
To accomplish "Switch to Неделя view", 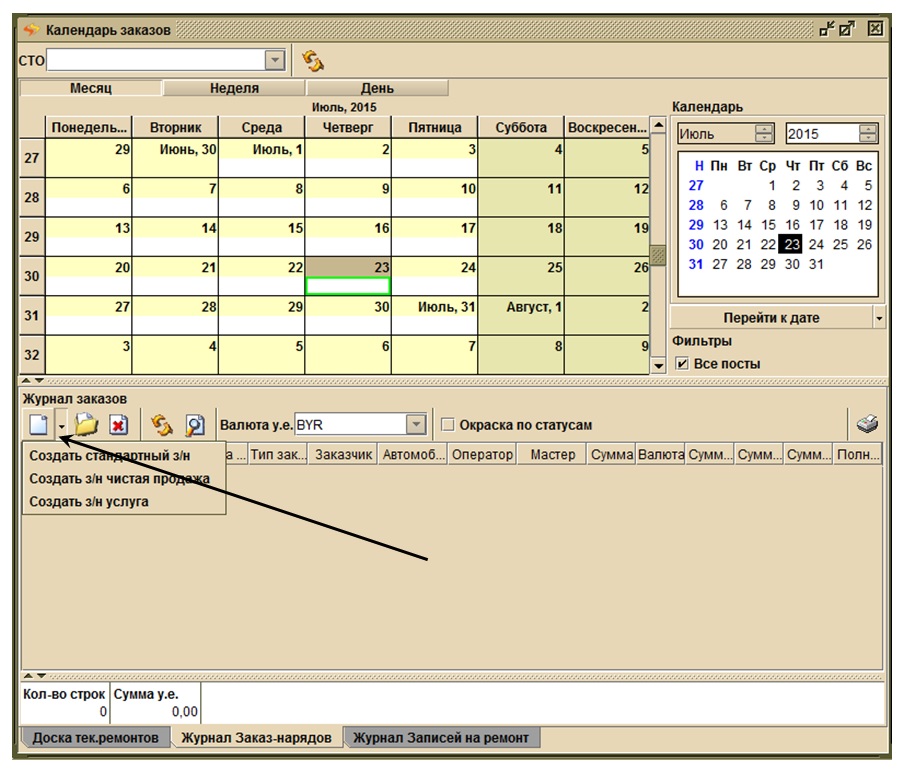I will click(234, 88).
